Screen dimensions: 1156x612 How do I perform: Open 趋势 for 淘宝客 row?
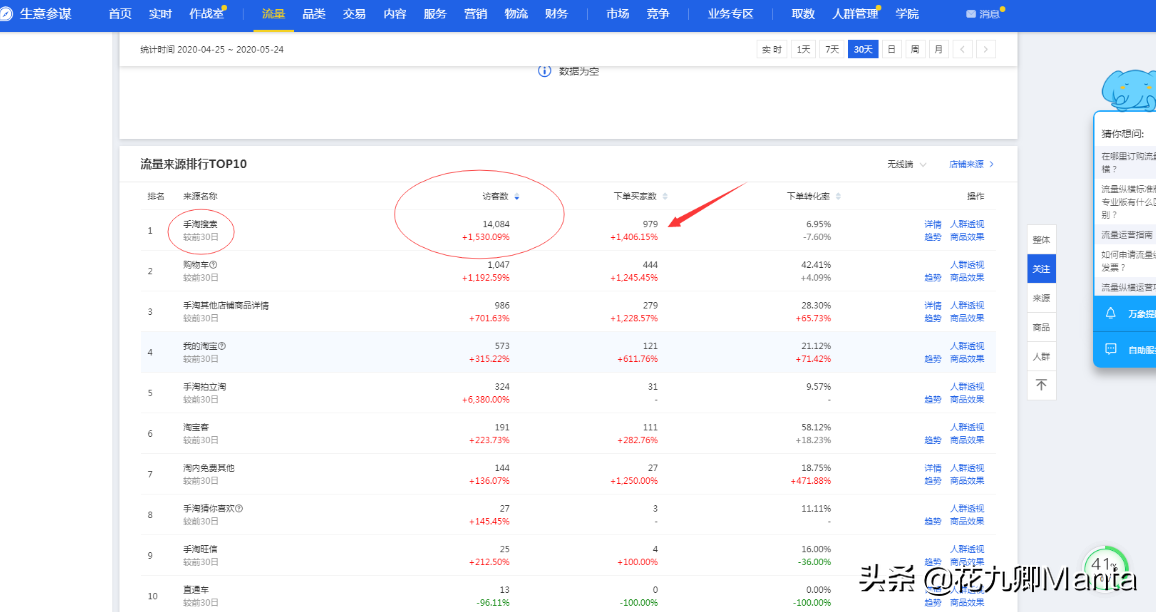[933, 440]
